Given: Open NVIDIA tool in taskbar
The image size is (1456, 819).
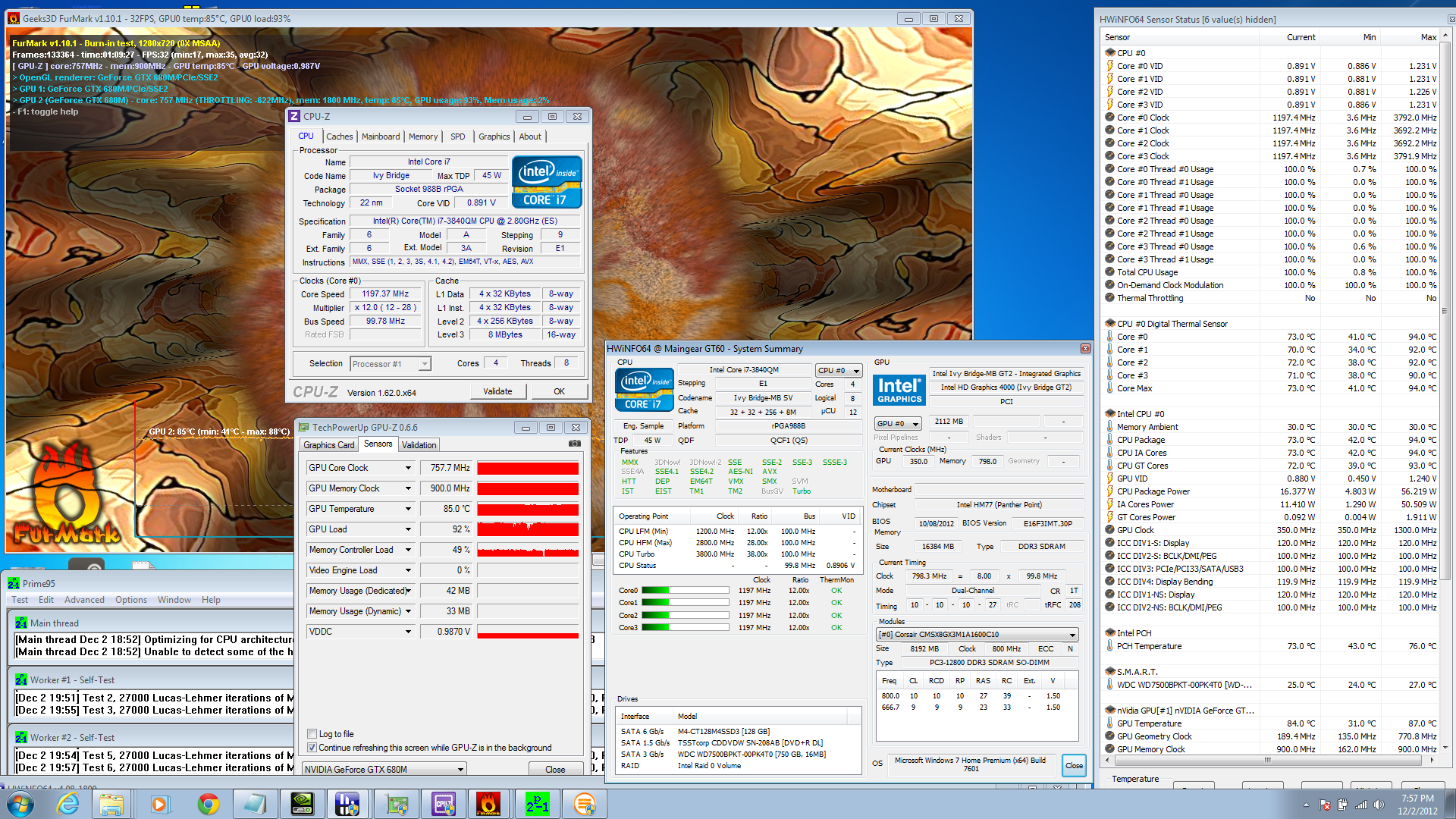Looking at the screenshot, I should tap(301, 804).
